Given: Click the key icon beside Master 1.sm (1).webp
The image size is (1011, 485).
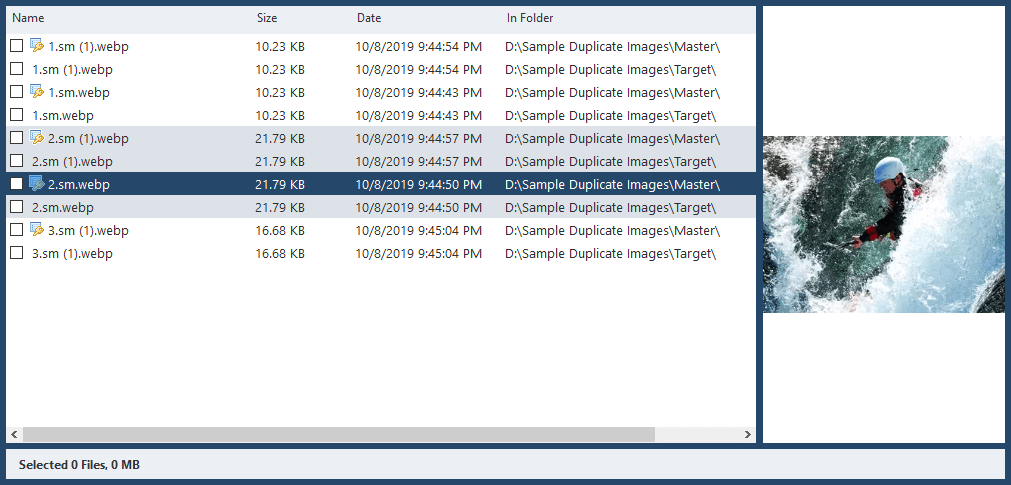Looking at the screenshot, I should pos(37,46).
